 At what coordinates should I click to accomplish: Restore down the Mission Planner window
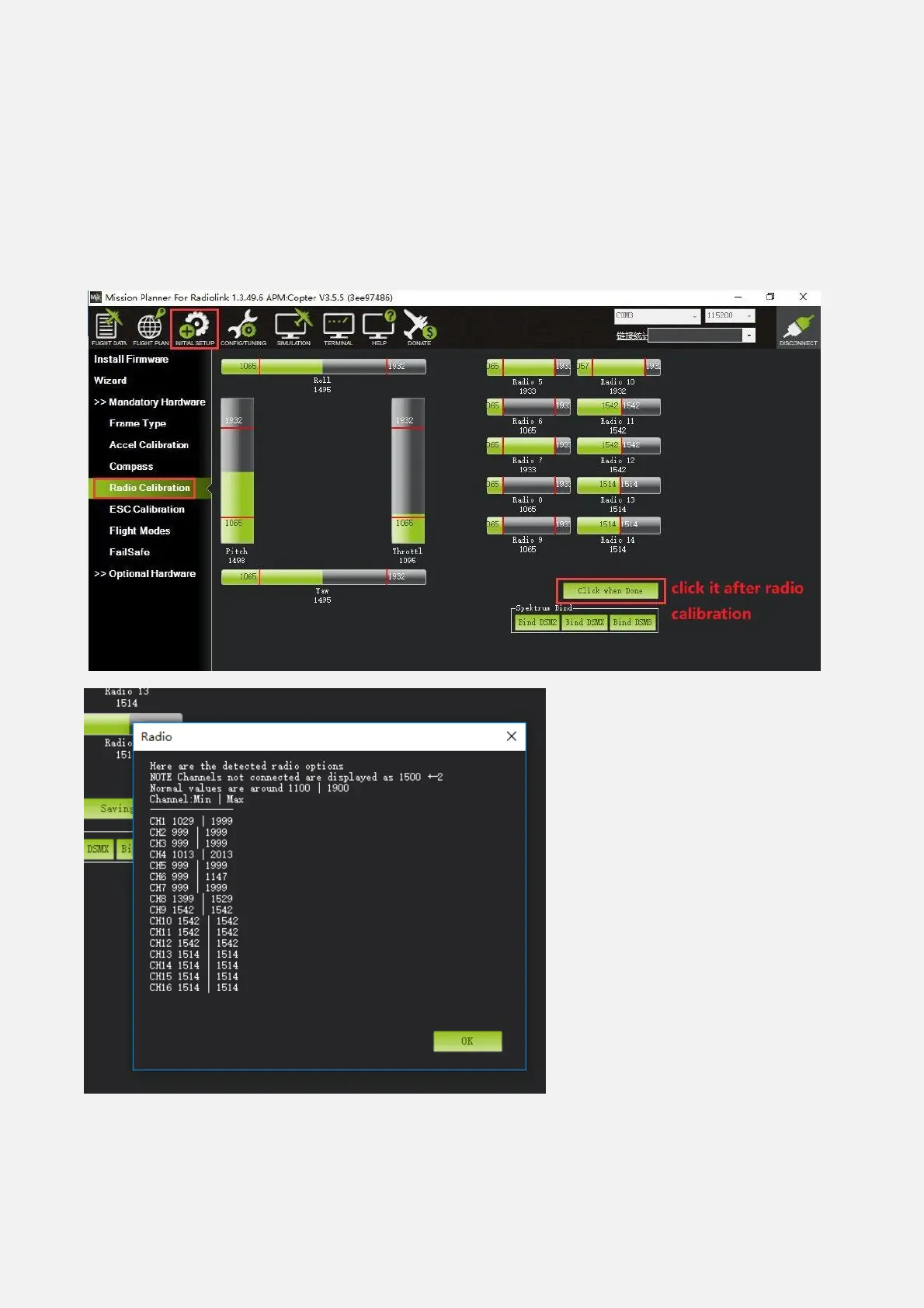pos(770,297)
